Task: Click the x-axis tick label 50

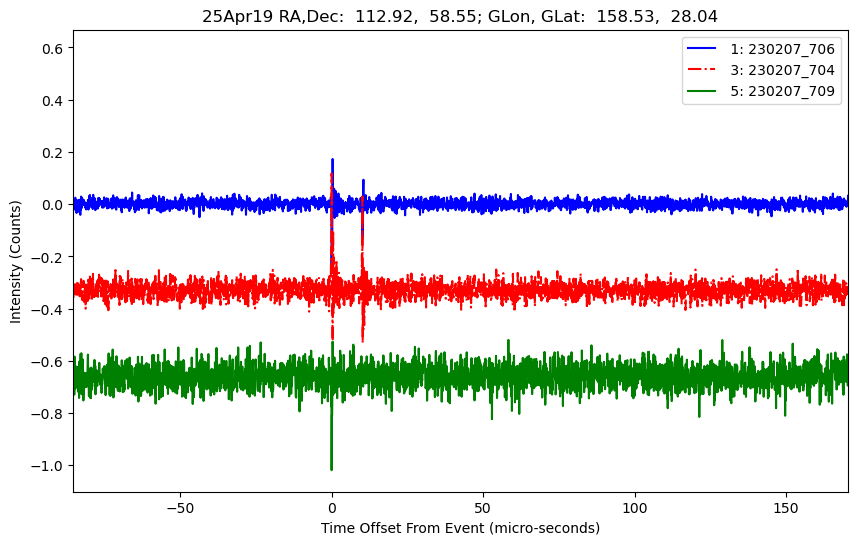Action: coord(483,508)
